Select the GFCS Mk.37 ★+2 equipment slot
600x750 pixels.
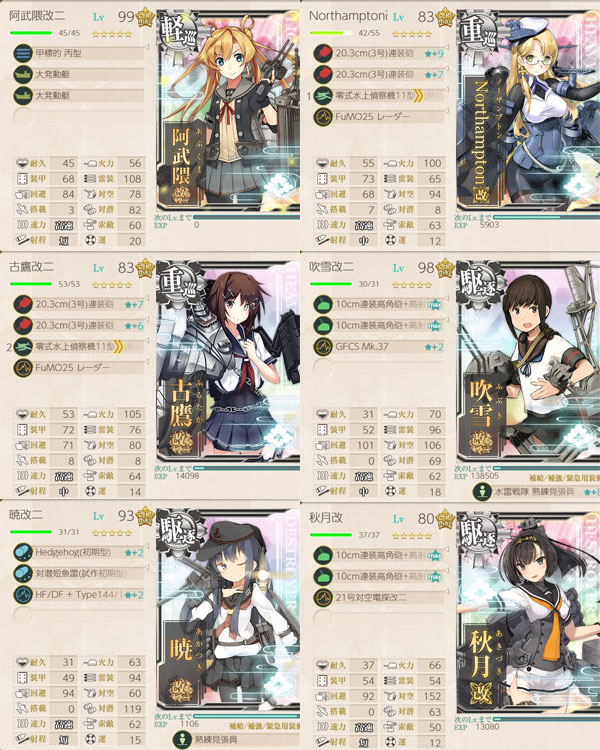[x=379, y=346]
